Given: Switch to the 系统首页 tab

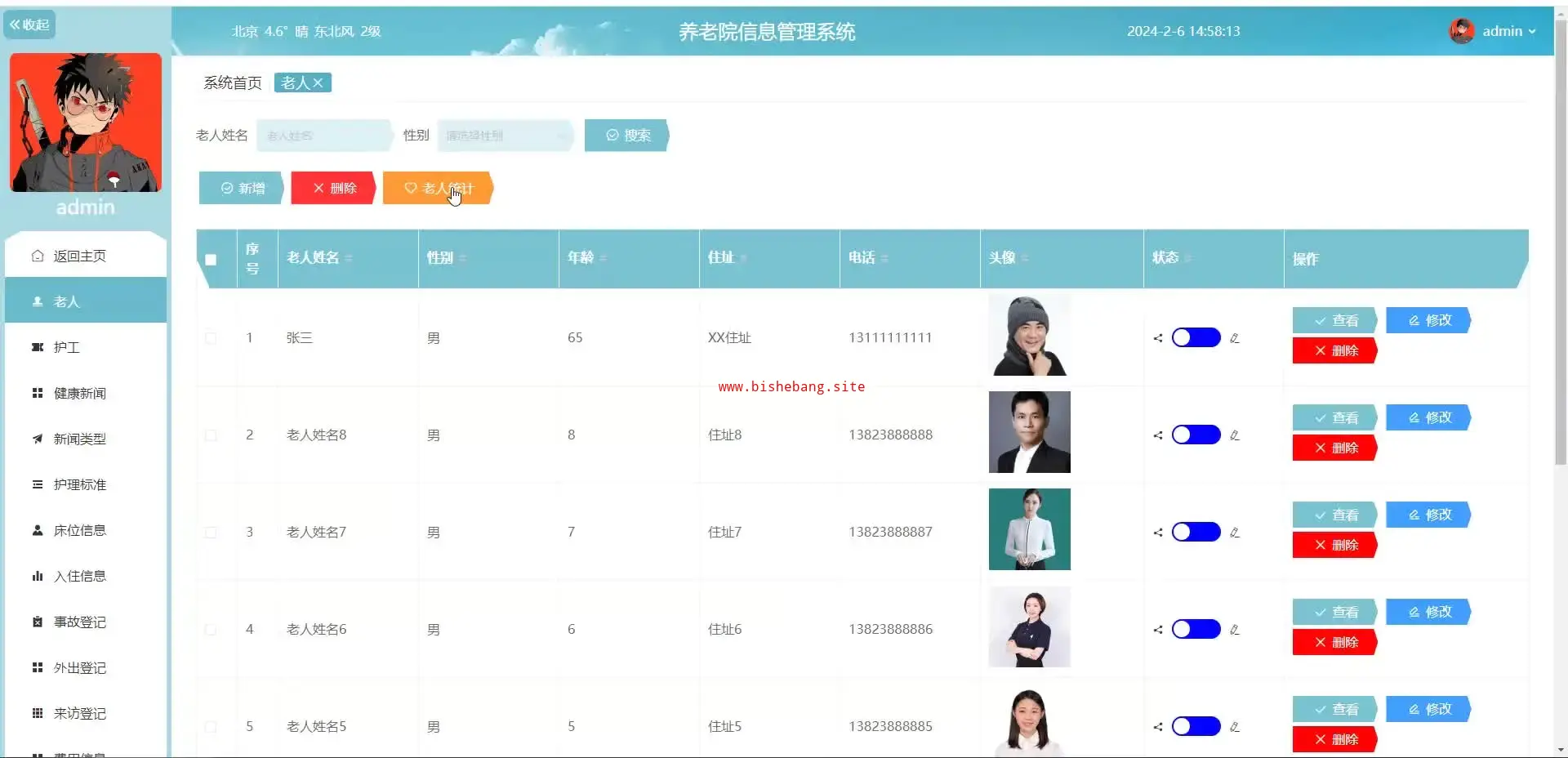Looking at the screenshot, I should 233,83.
